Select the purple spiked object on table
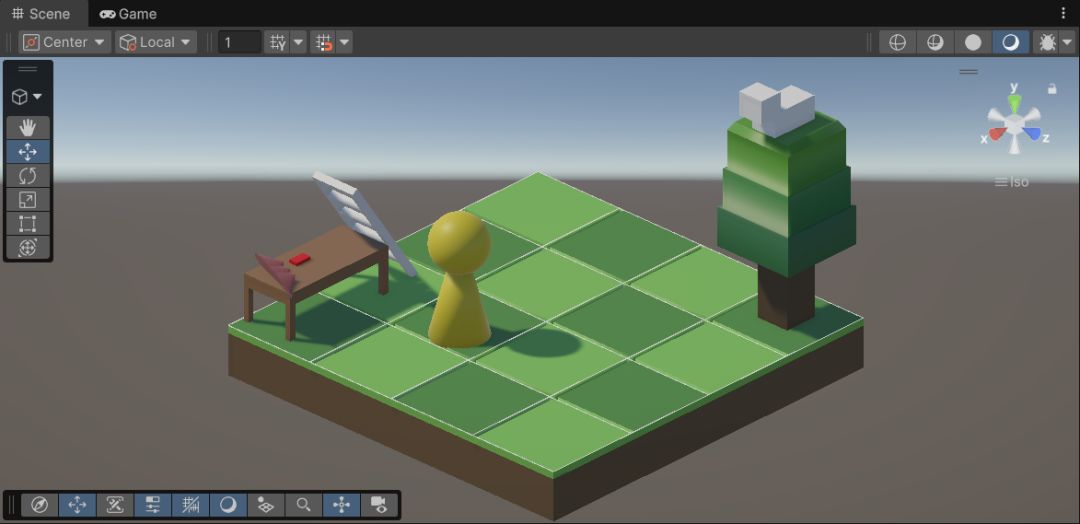The height and width of the screenshot is (524, 1080). pyautogui.click(x=278, y=272)
